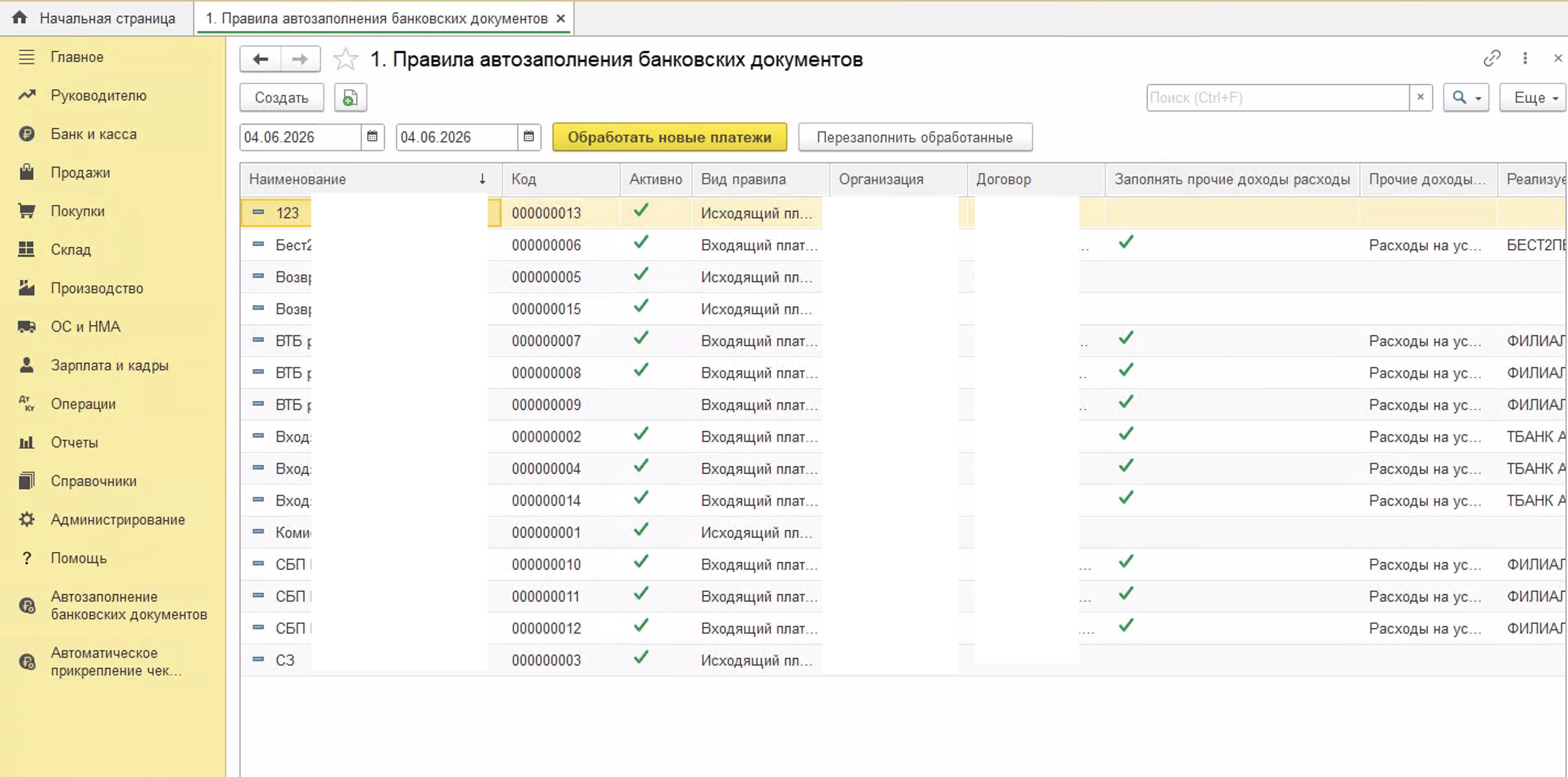Image resolution: width=1568 pixels, height=777 pixels.
Task: Click code cell 000000015
Action: tap(546, 309)
